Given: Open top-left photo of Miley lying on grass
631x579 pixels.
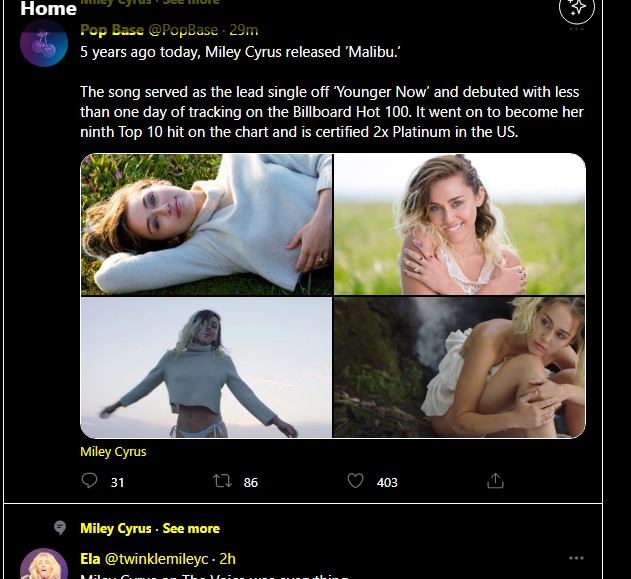Looking at the screenshot, I should coord(206,225).
